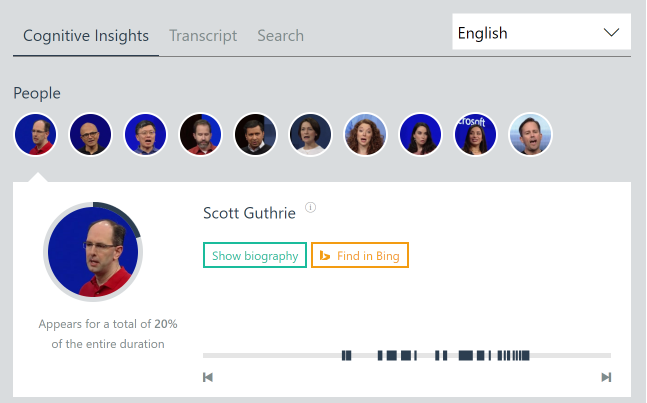Viewport: 647px width, 403px height.
Task: Switch to the Search tab
Action: (281, 35)
